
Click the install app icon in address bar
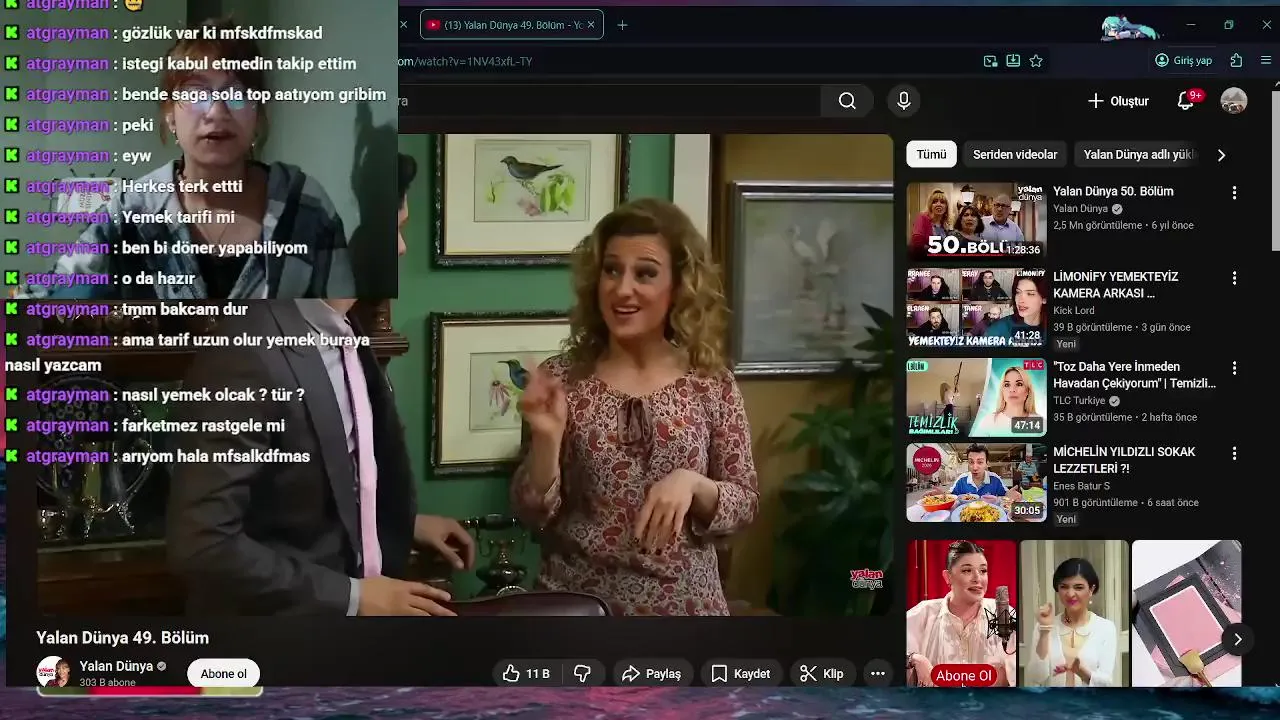click(1013, 61)
